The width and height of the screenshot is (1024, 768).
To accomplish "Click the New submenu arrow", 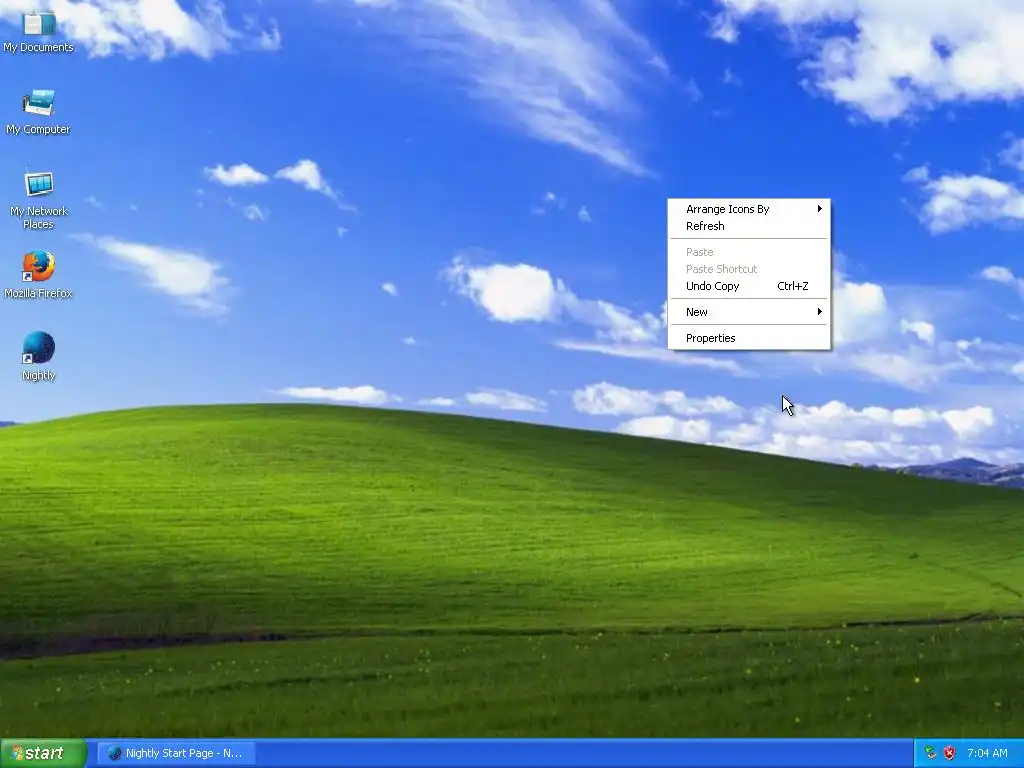I will click(820, 312).
